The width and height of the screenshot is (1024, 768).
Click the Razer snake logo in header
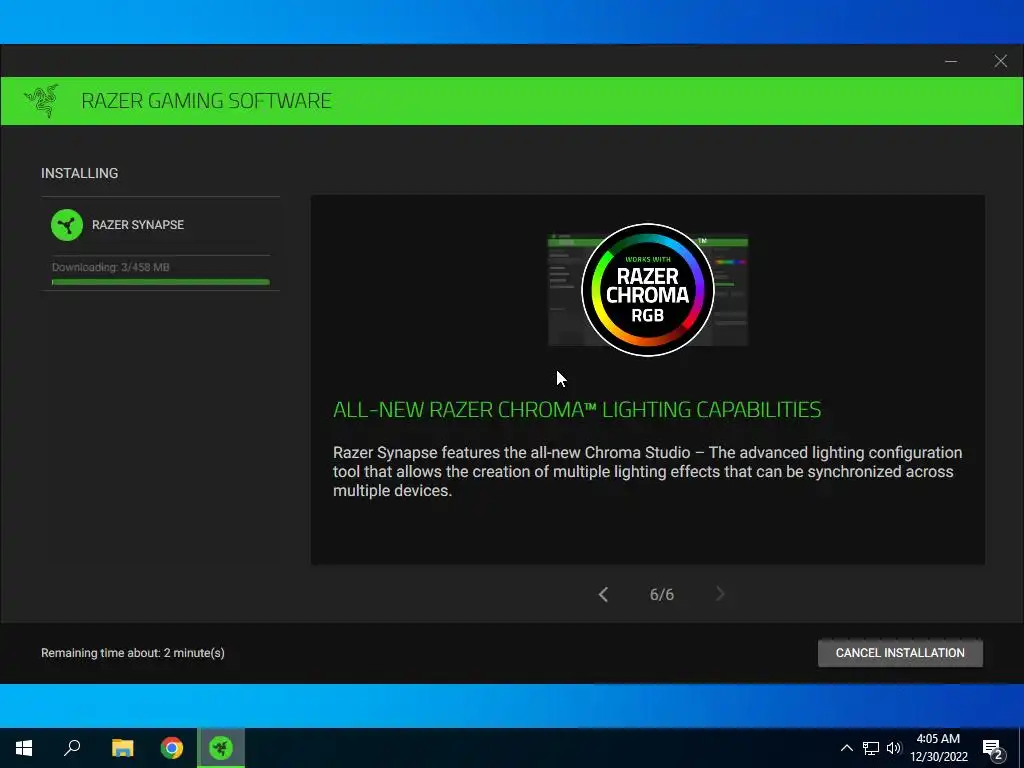(x=42, y=101)
